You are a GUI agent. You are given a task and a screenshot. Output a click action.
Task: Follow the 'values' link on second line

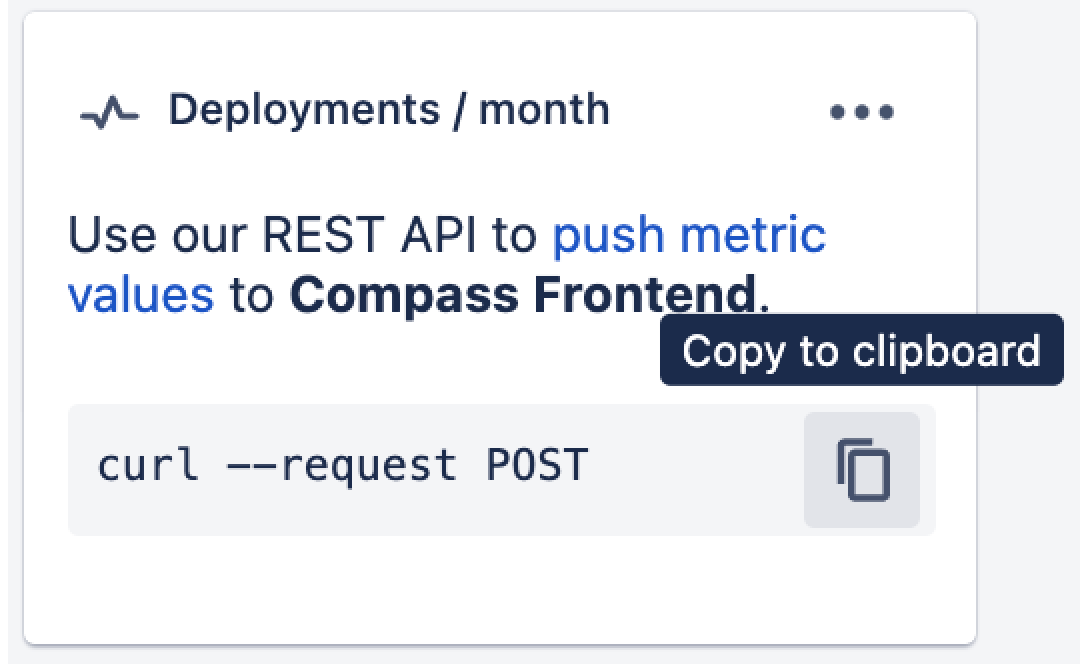click(140, 295)
